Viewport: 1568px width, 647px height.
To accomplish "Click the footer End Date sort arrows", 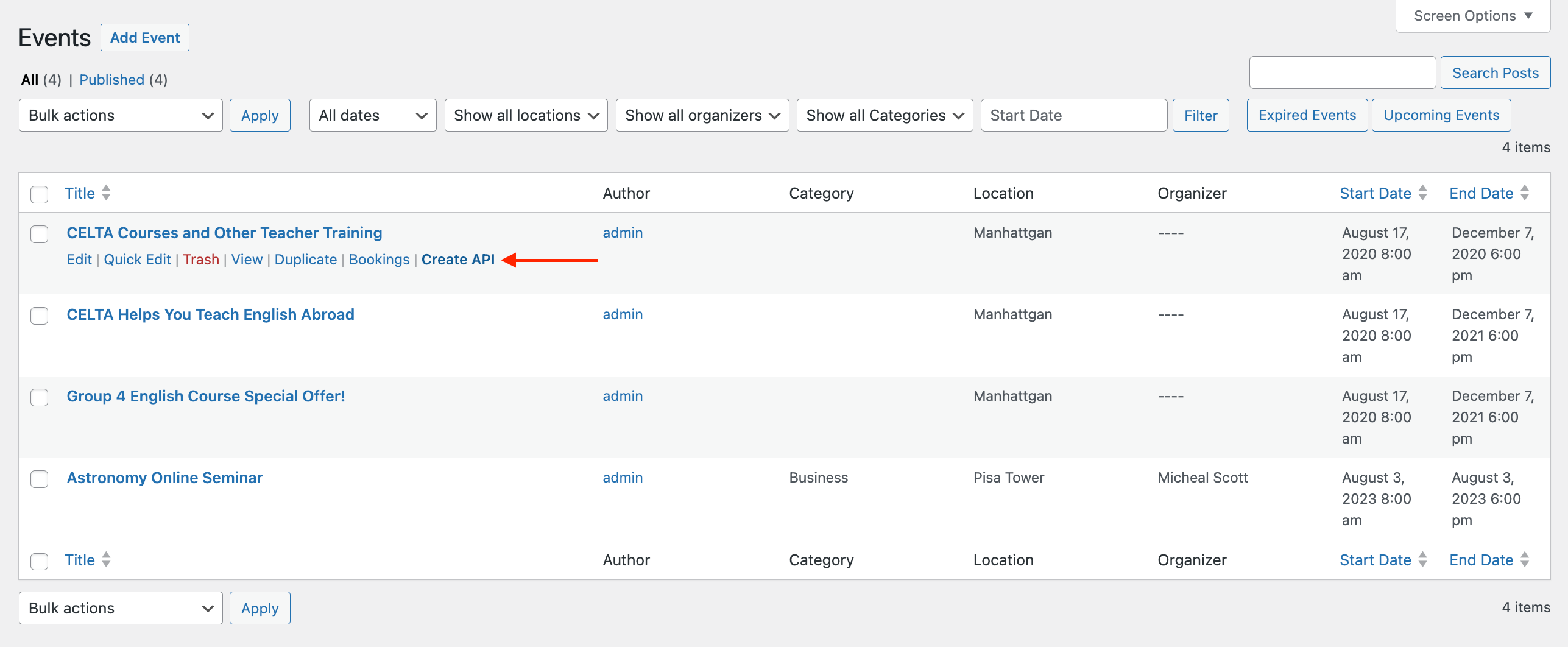I will pos(1525,560).
